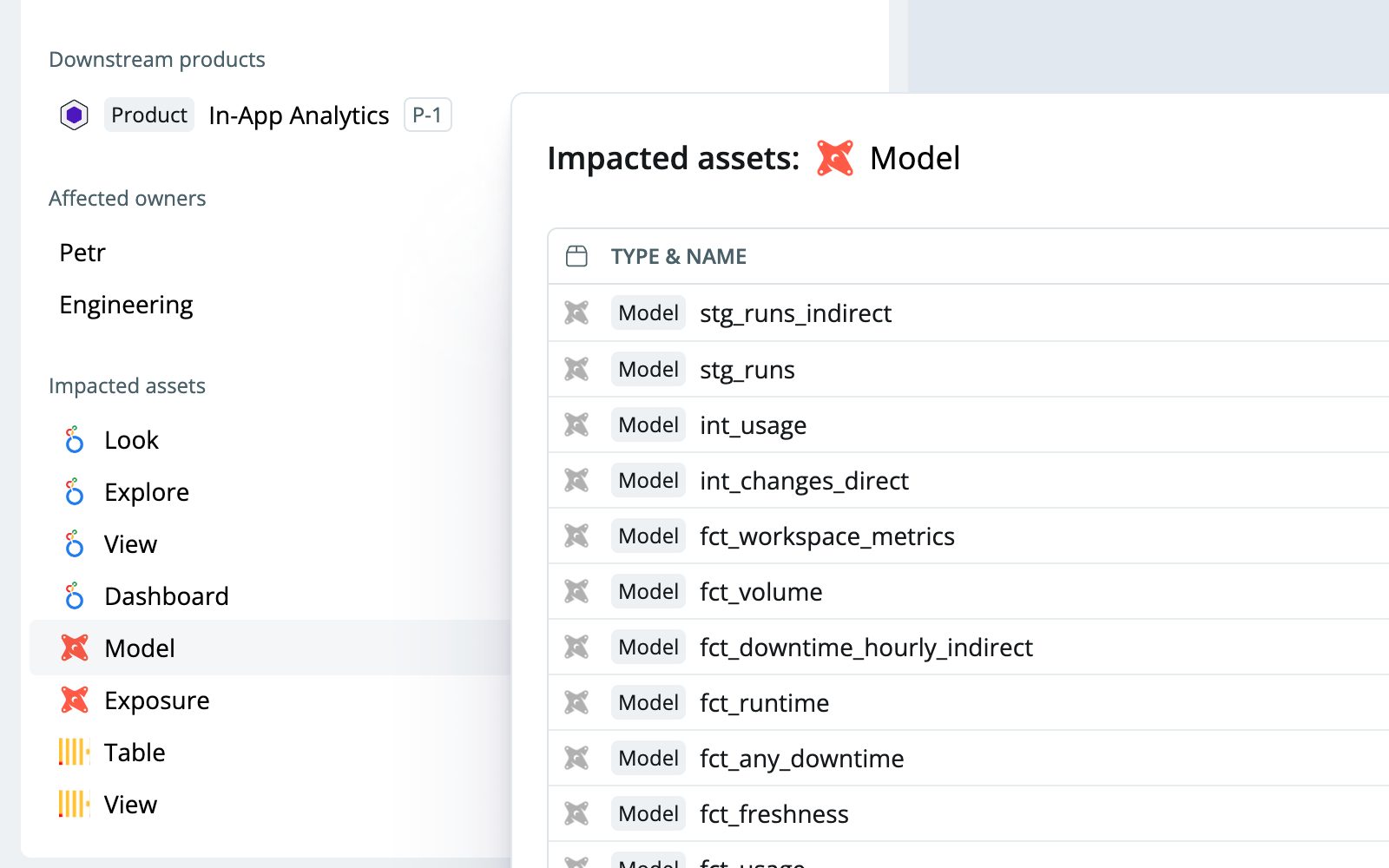Click the striped Table icon in Impacted assets
The width and height of the screenshot is (1389, 868).
[x=74, y=752]
